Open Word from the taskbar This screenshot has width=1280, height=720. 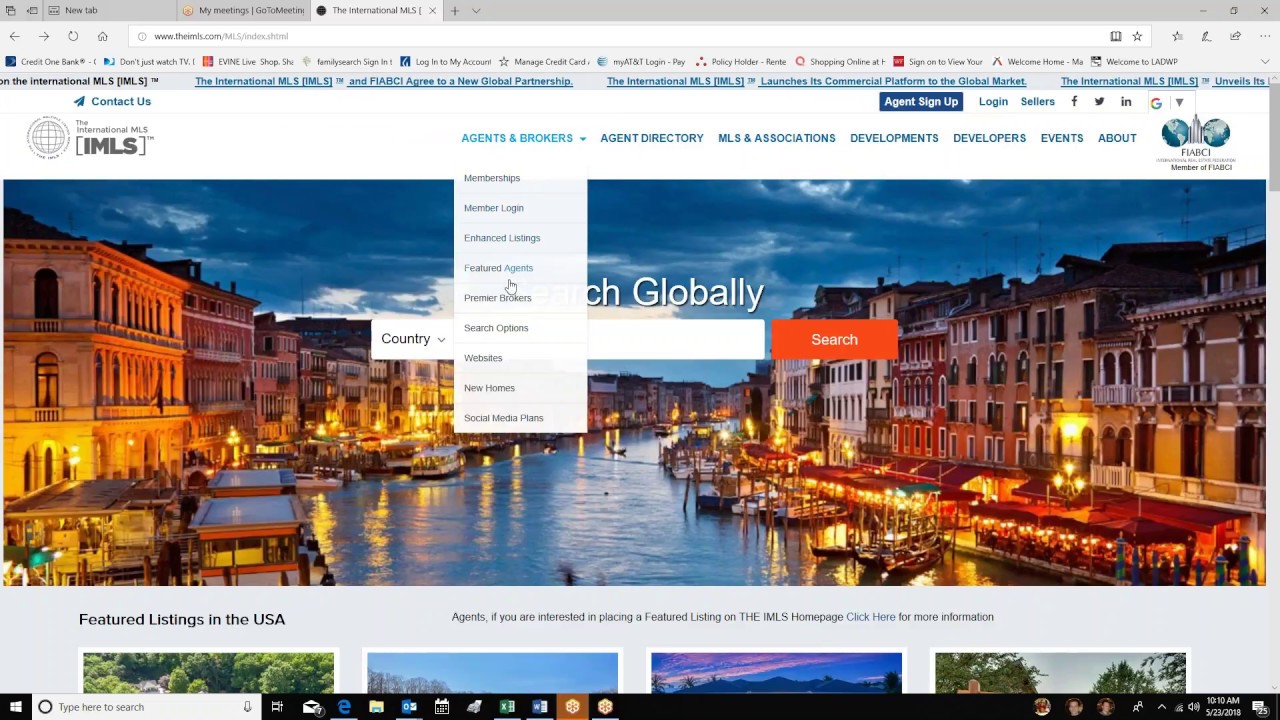coord(540,707)
